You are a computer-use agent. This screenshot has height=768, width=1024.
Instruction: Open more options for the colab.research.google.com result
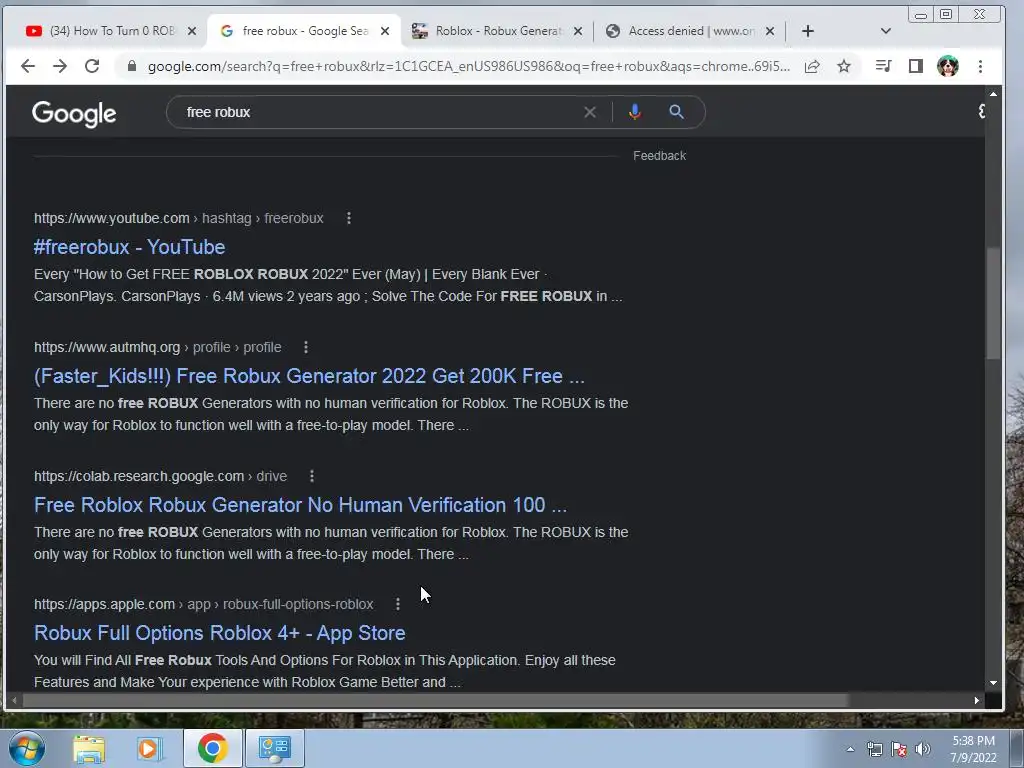(x=312, y=476)
